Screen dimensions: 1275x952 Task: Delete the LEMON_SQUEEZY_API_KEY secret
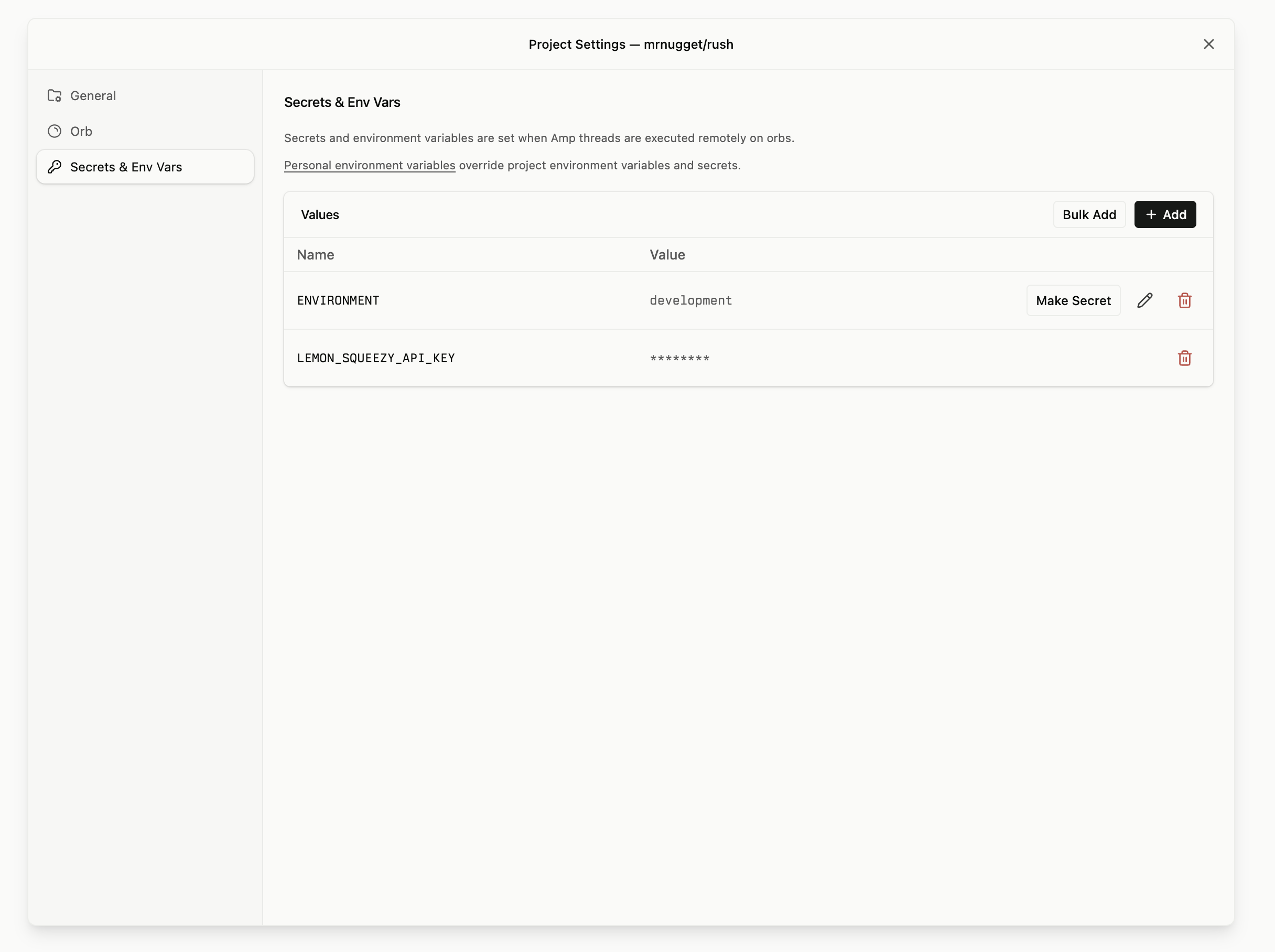1184,359
